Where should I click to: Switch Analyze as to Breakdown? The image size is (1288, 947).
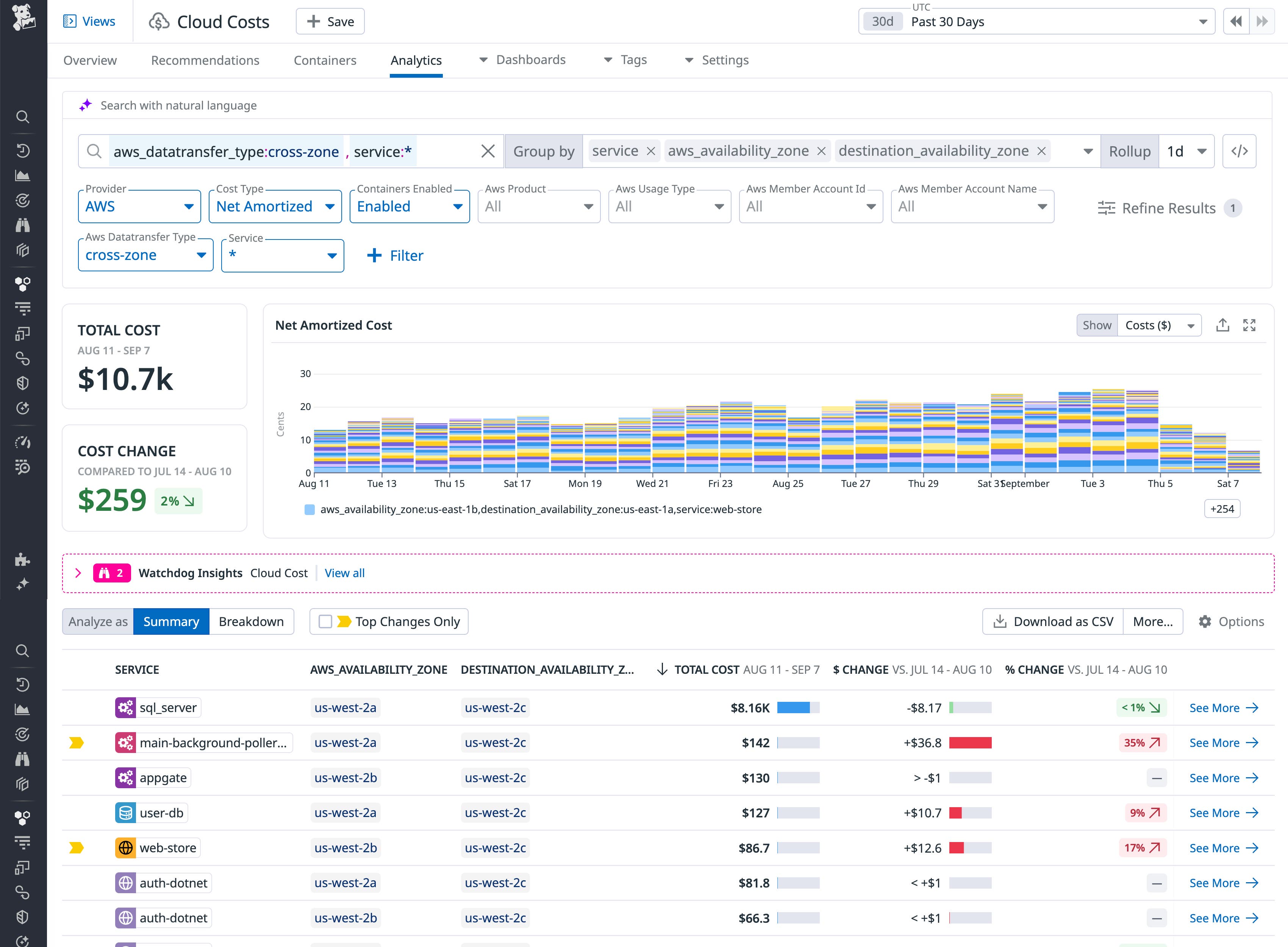click(x=251, y=621)
